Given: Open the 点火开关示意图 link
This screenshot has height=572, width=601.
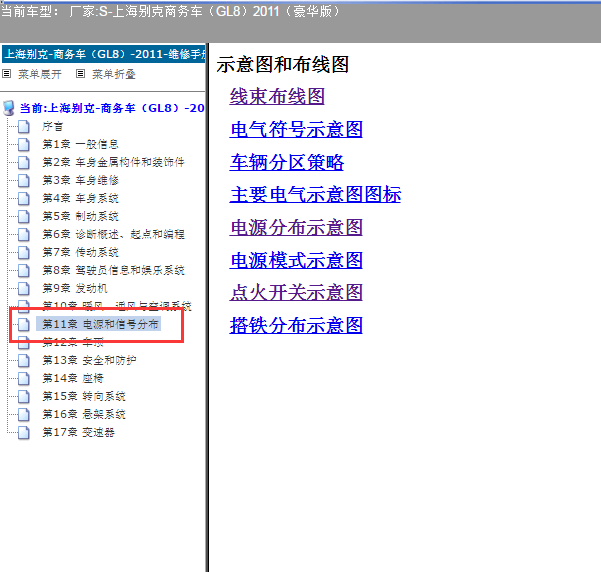Looking at the screenshot, I should tap(296, 293).
